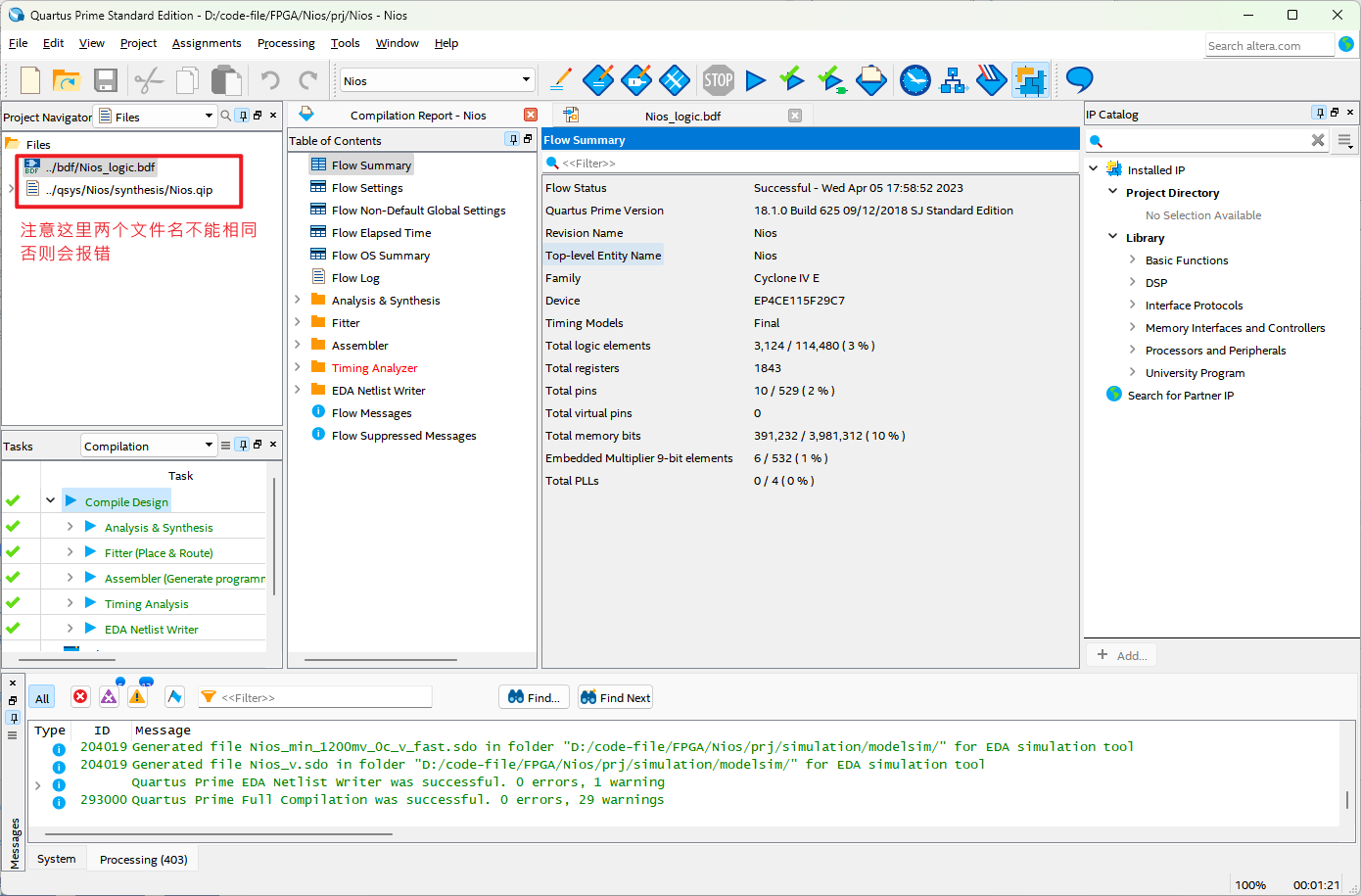Expand the Timing Analyzer report folder
This screenshot has height=896, width=1361.
[x=298, y=367]
